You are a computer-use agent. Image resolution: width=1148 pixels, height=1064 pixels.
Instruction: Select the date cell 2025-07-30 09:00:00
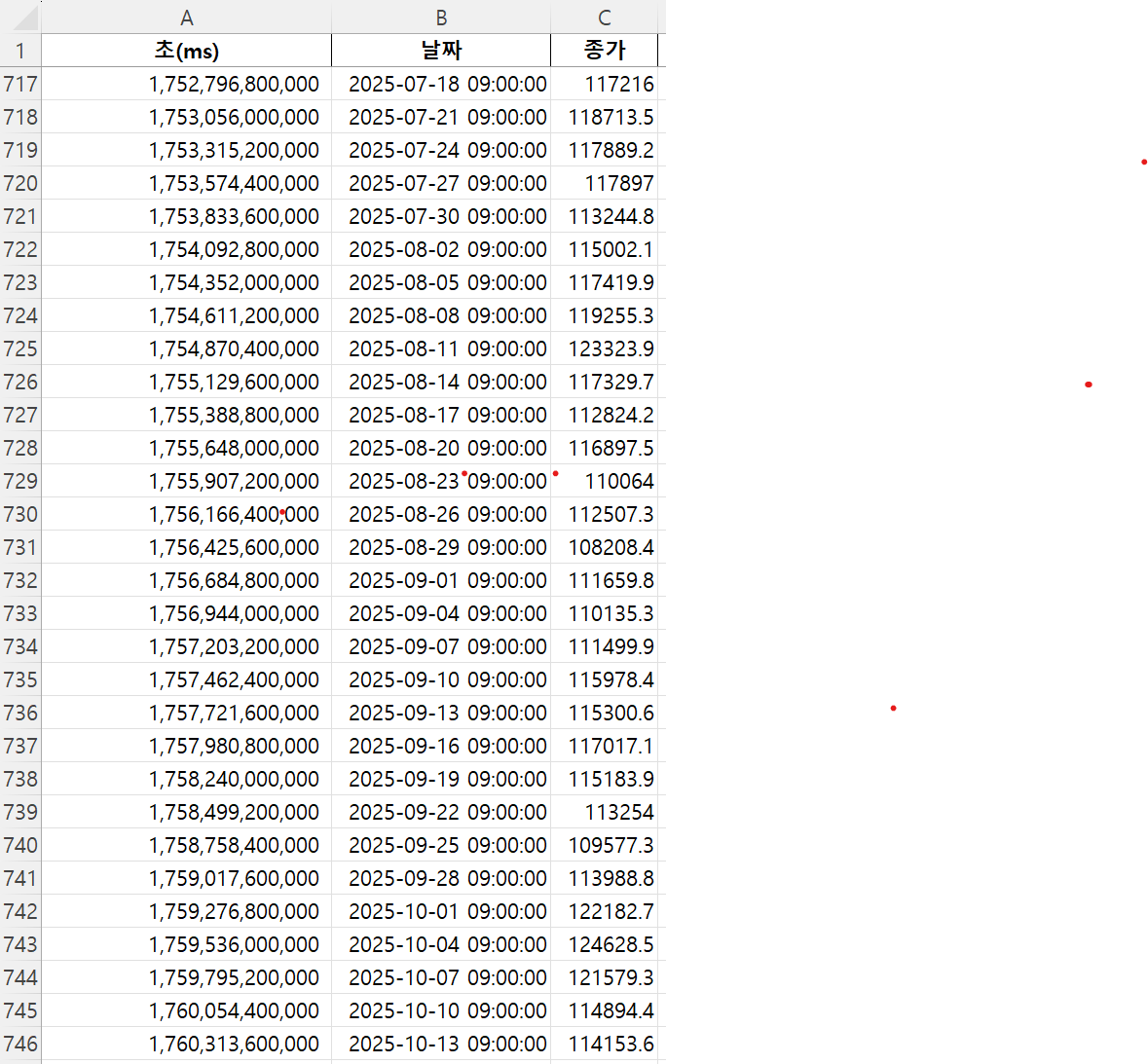point(447,216)
